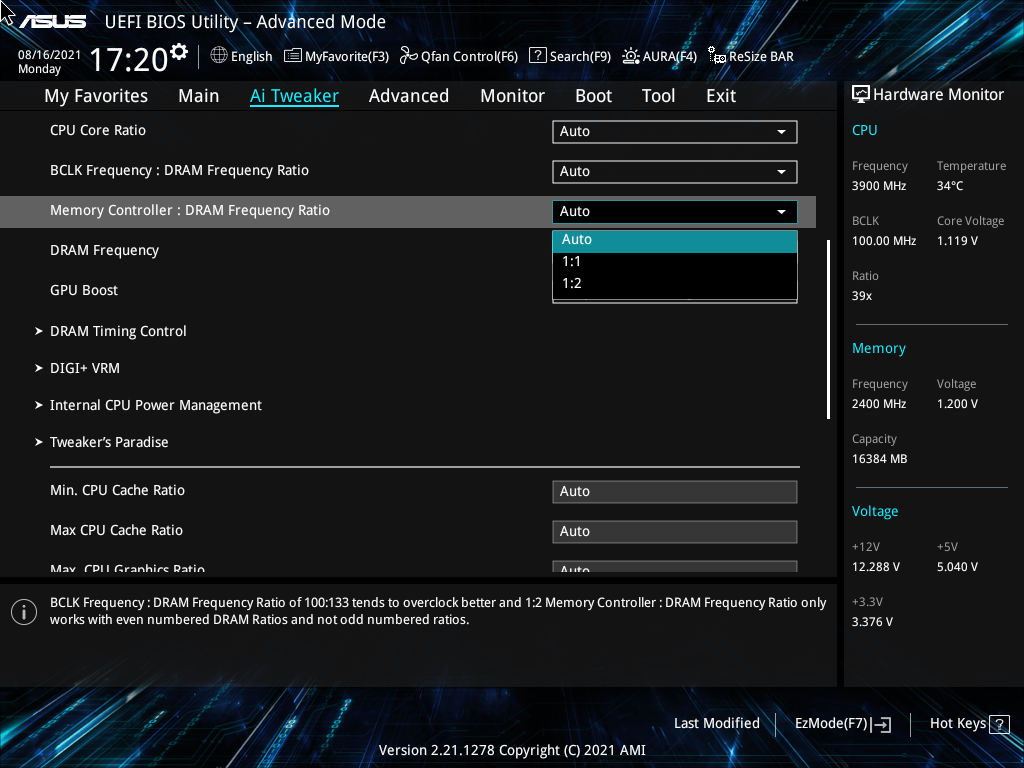The image size is (1024, 768).
Task: Select the GPU Boost row
Action: point(84,291)
